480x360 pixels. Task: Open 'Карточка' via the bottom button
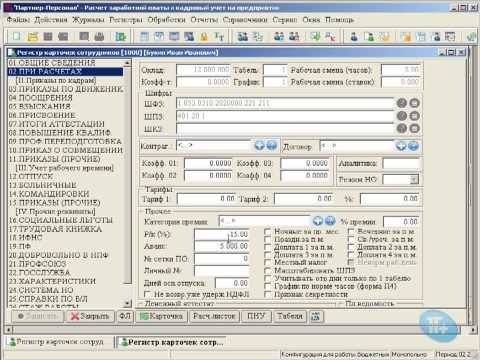pos(161,316)
